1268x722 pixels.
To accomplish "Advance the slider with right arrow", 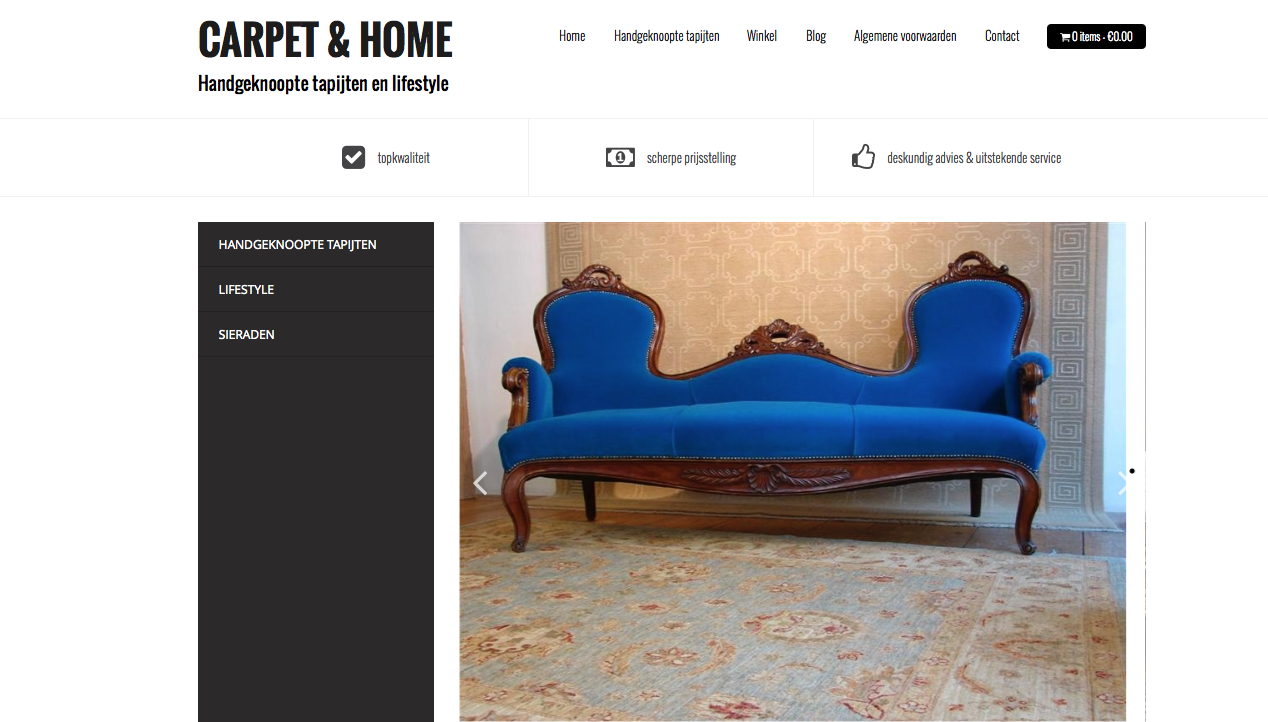I will [1124, 483].
